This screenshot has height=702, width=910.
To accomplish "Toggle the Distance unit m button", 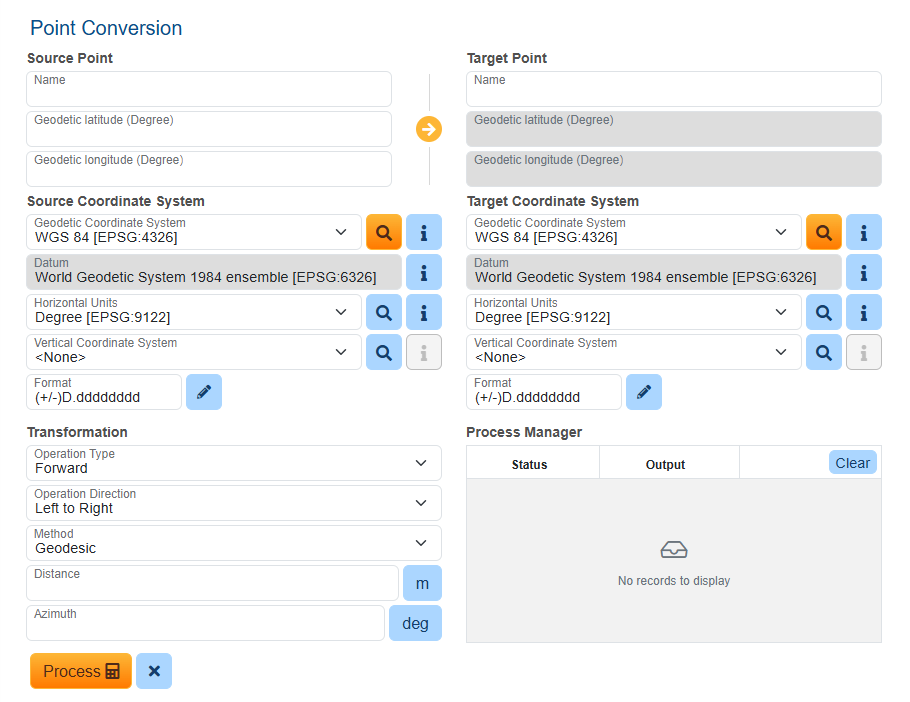I will pos(422,583).
